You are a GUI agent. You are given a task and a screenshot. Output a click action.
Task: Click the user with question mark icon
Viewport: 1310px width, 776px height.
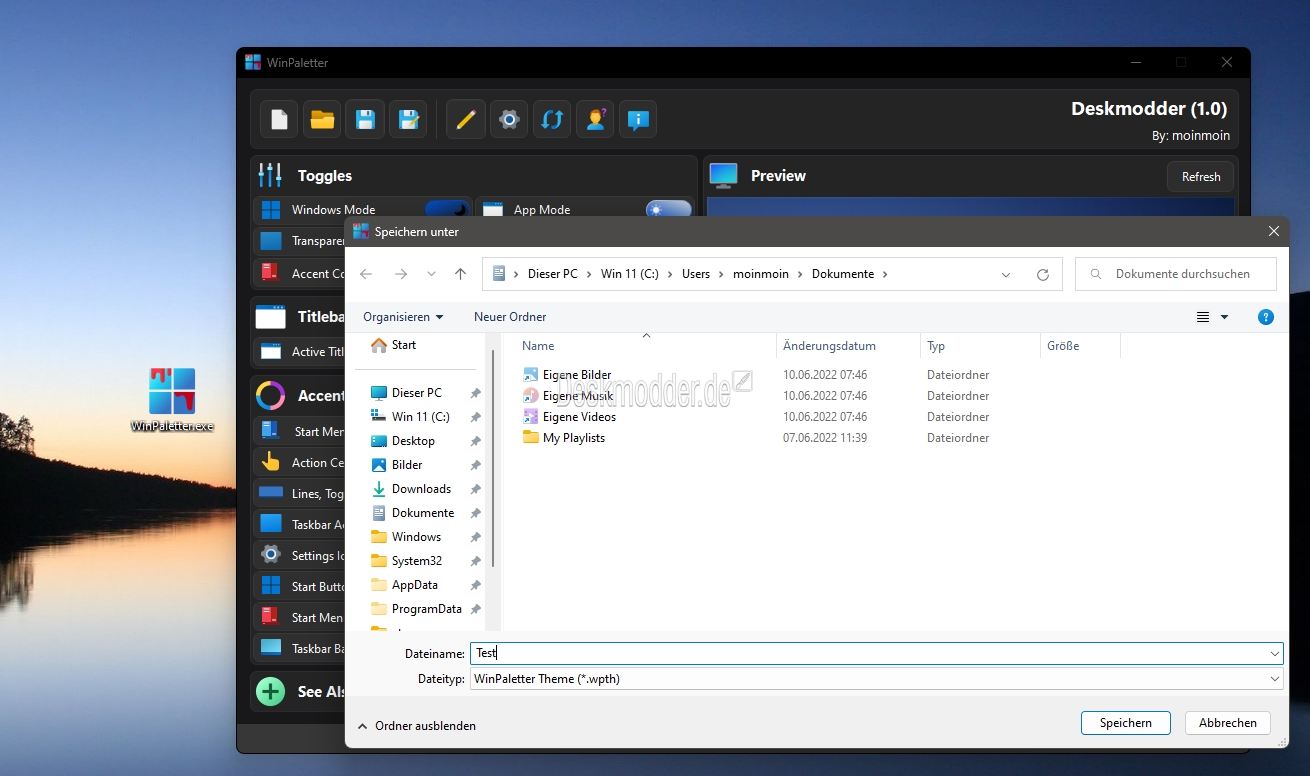coord(595,120)
